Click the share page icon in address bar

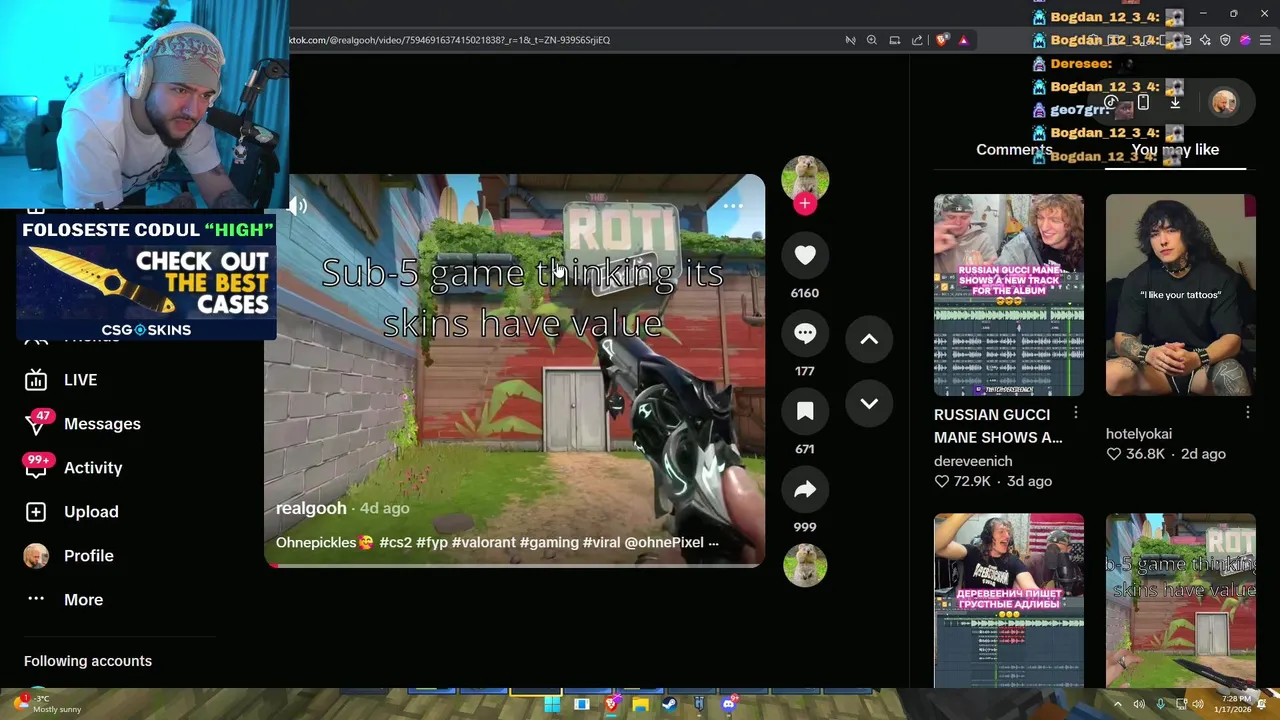(x=917, y=40)
